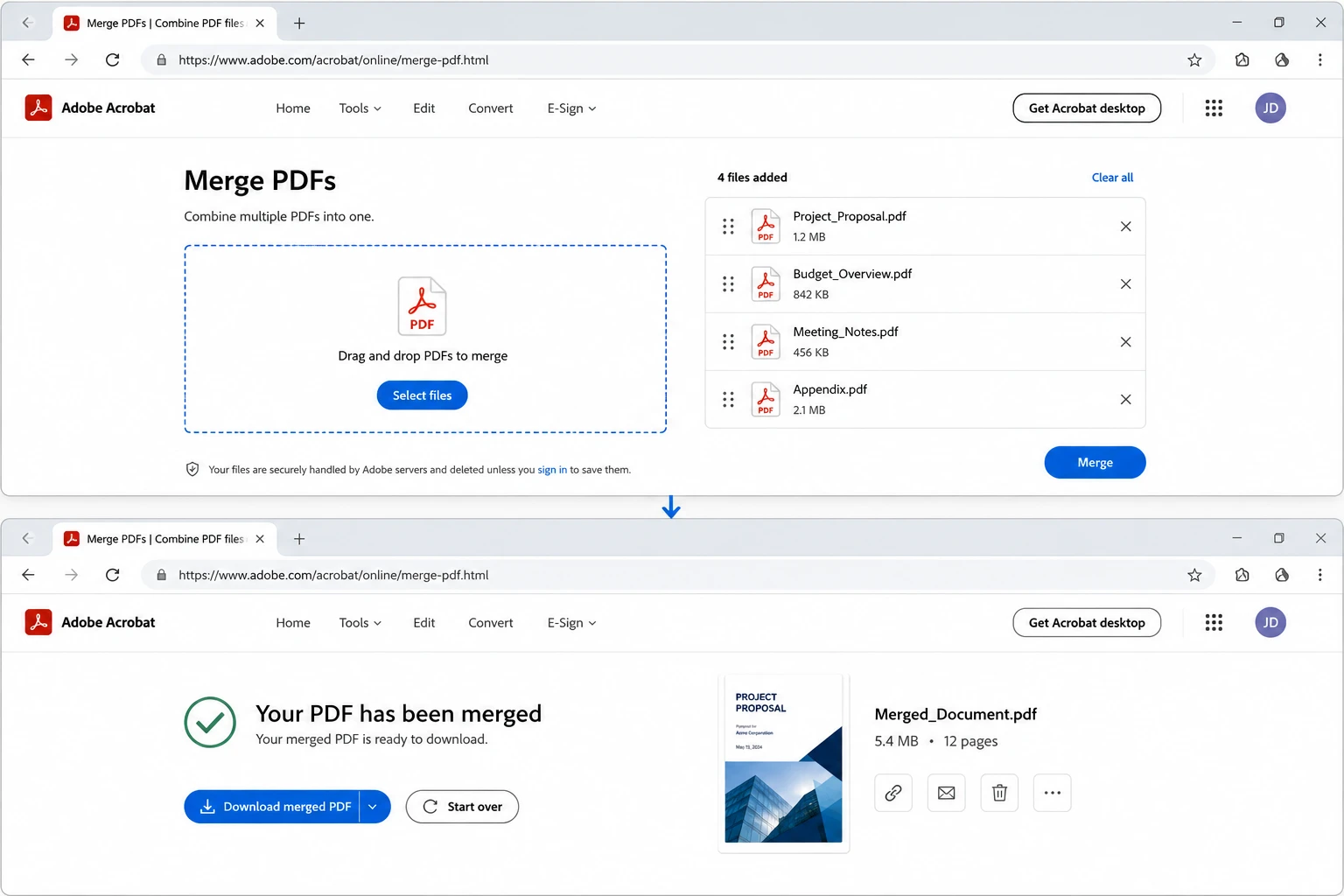The image size is (1344, 896).
Task: Open the apps grid in upper window
Action: [x=1214, y=108]
